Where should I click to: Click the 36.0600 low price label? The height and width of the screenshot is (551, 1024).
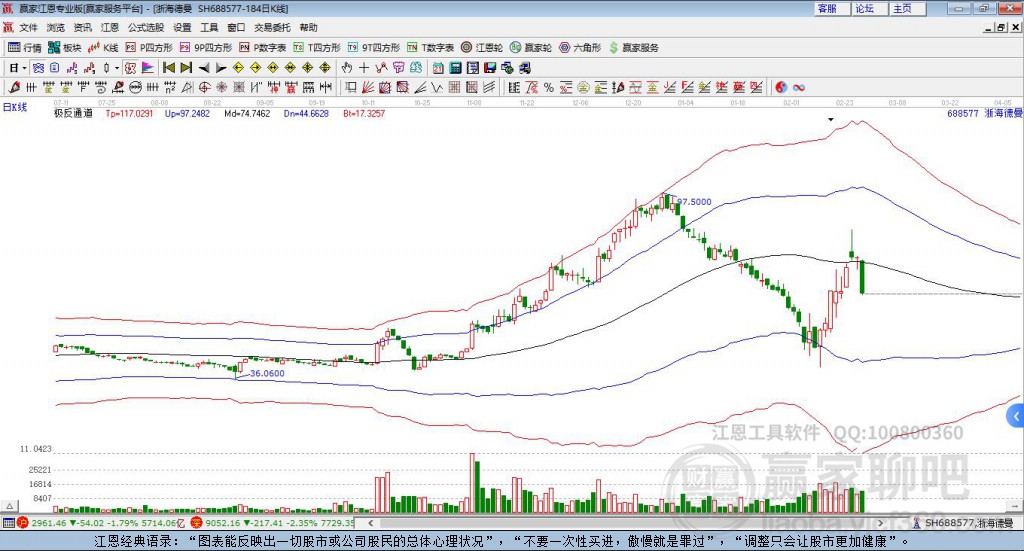coord(267,373)
